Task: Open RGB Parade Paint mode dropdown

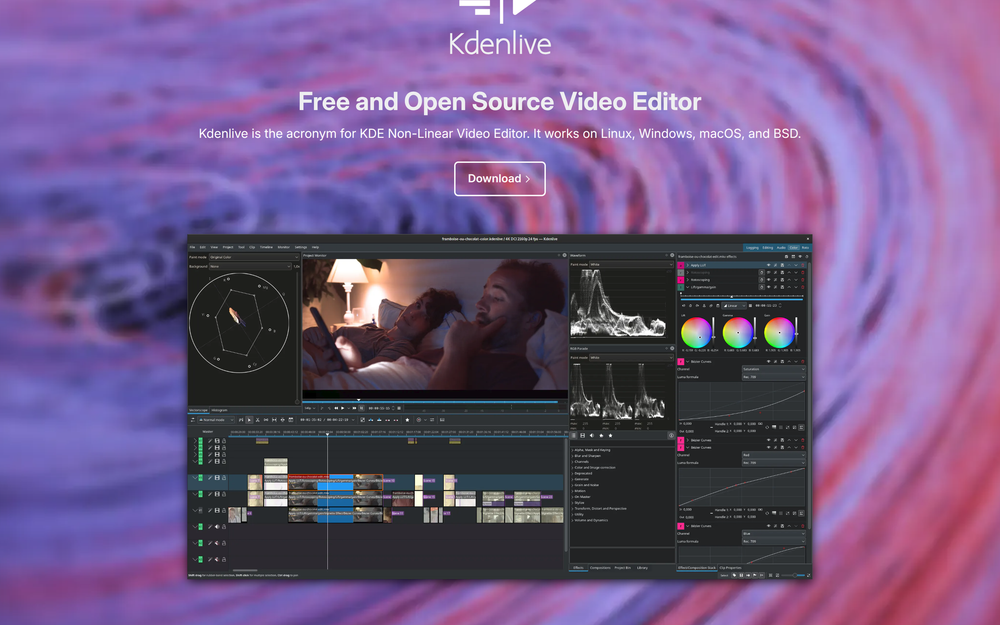Action: click(x=631, y=358)
